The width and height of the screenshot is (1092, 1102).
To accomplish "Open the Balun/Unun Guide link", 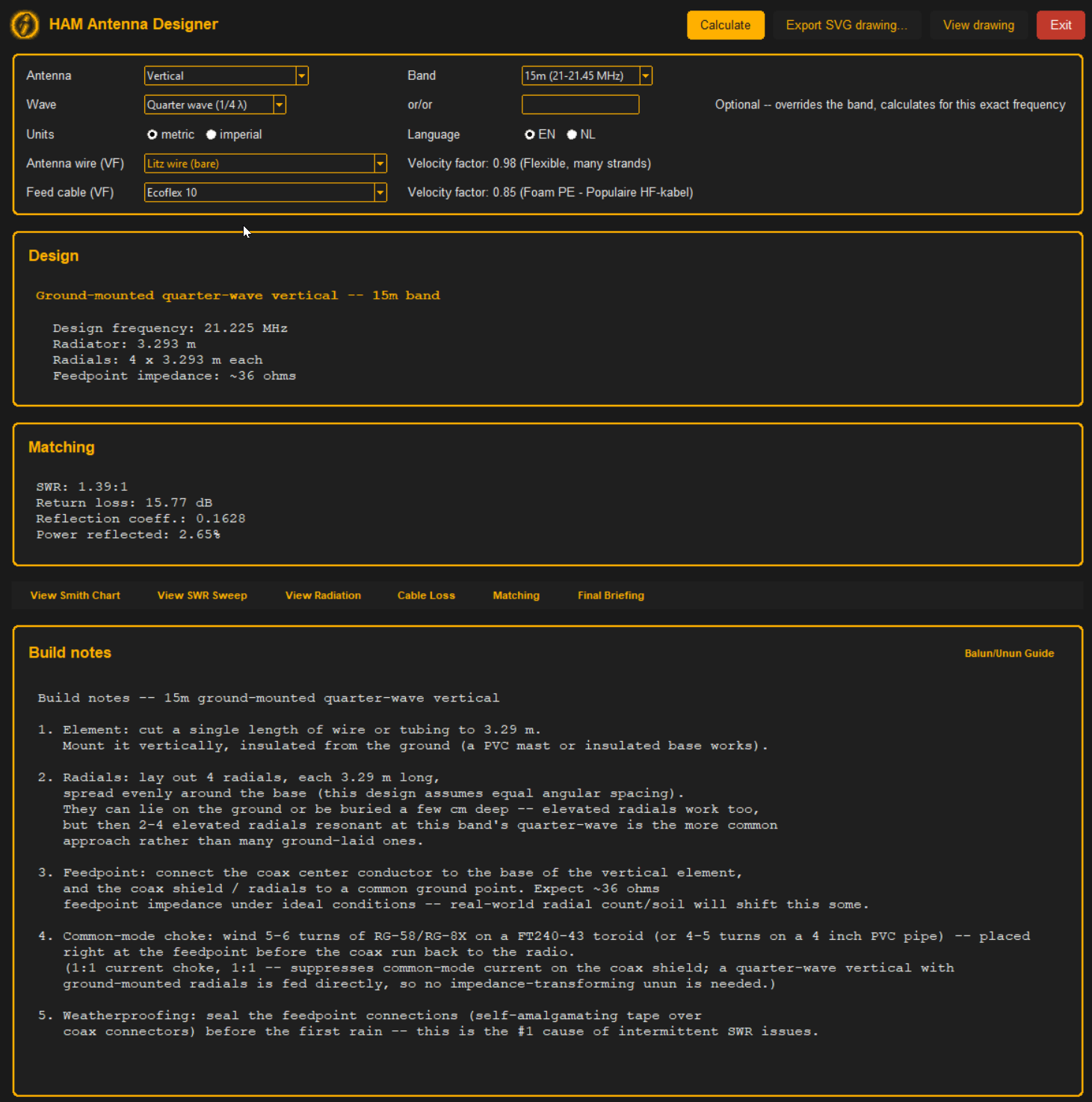I will (1009, 653).
